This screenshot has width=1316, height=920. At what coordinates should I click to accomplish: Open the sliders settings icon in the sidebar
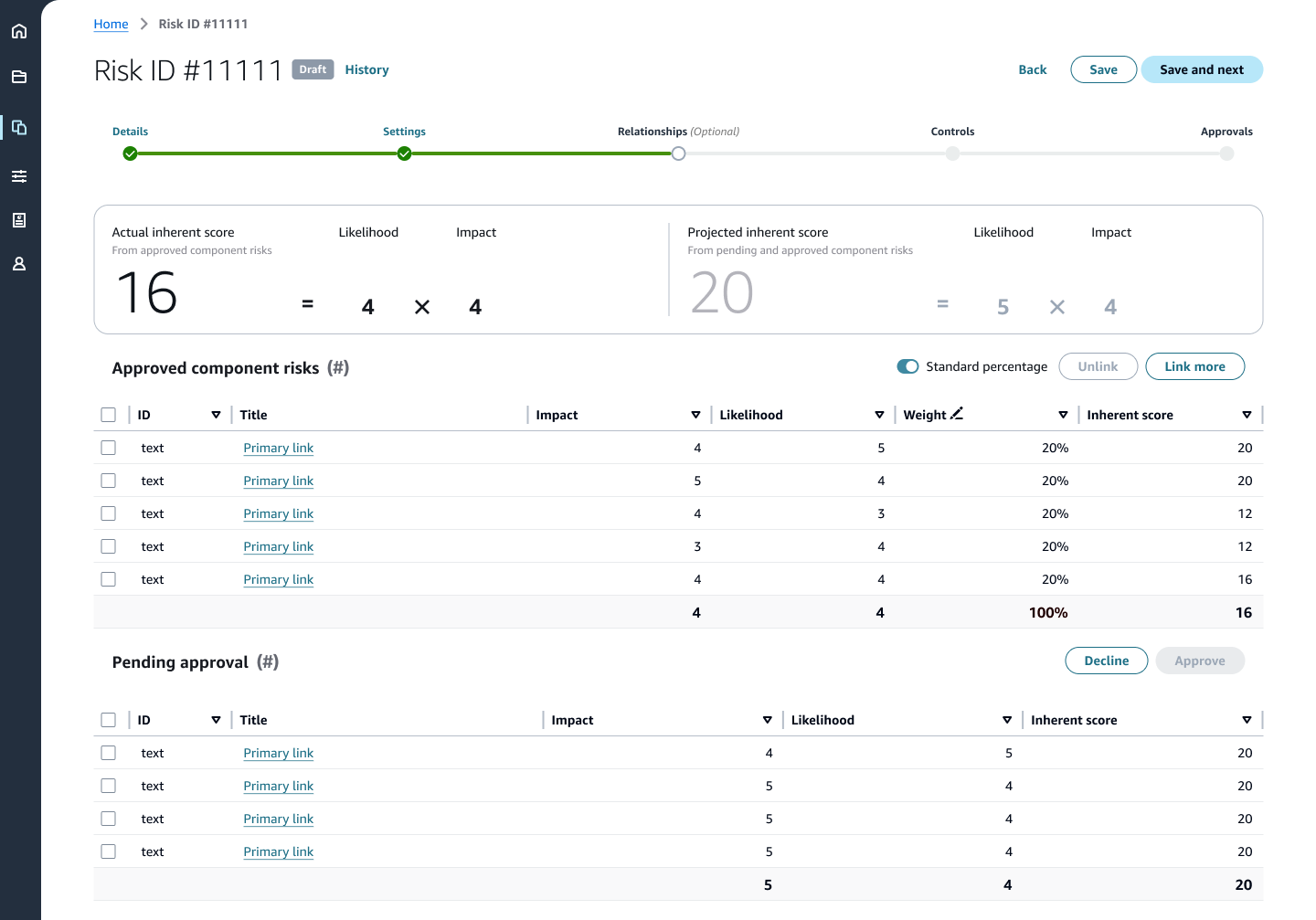pyautogui.click(x=19, y=176)
